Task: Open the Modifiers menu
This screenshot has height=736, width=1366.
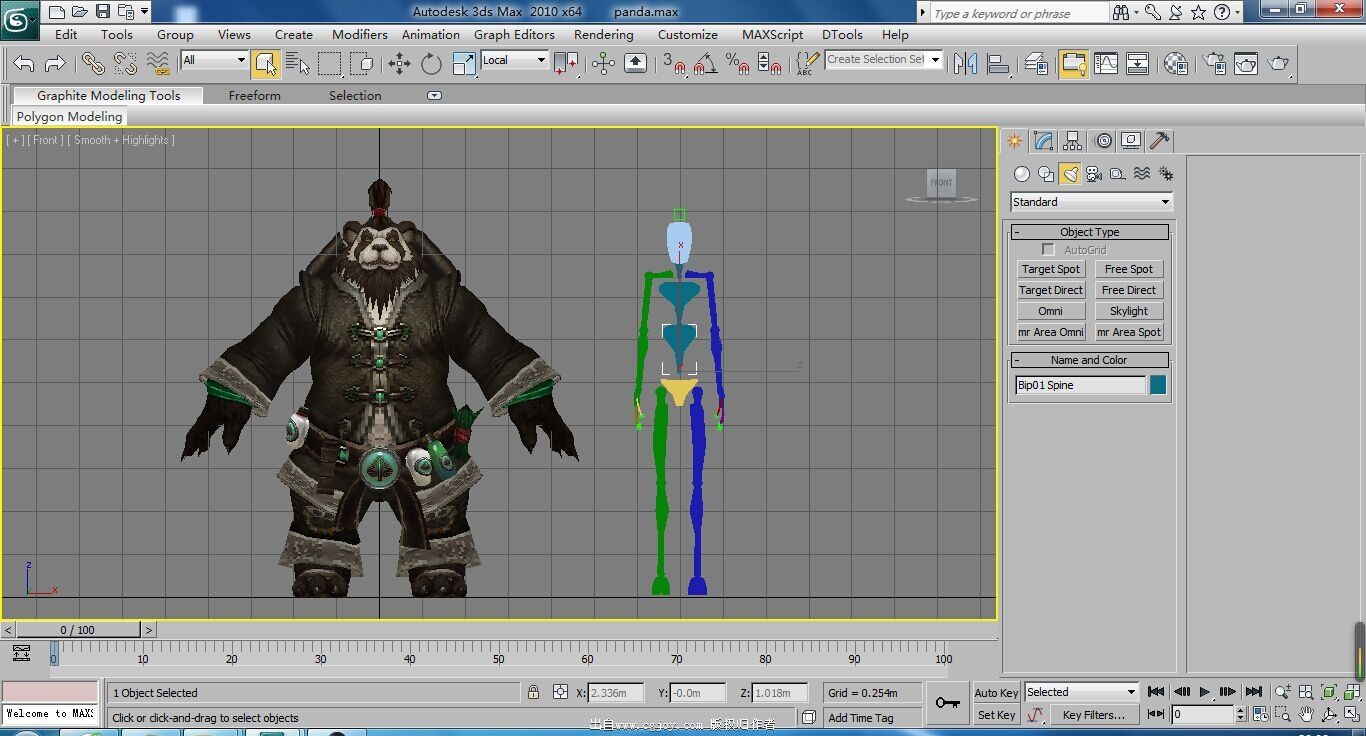Action: click(360, 34)
